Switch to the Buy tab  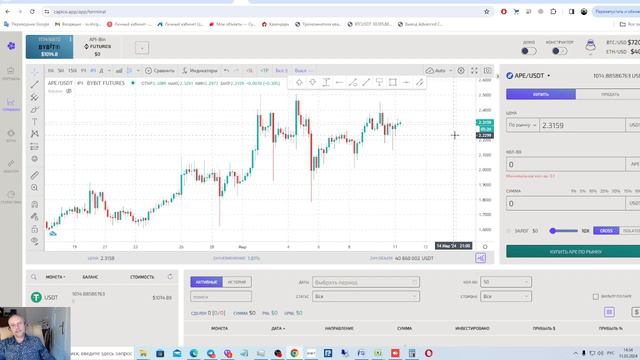[541, 94]
